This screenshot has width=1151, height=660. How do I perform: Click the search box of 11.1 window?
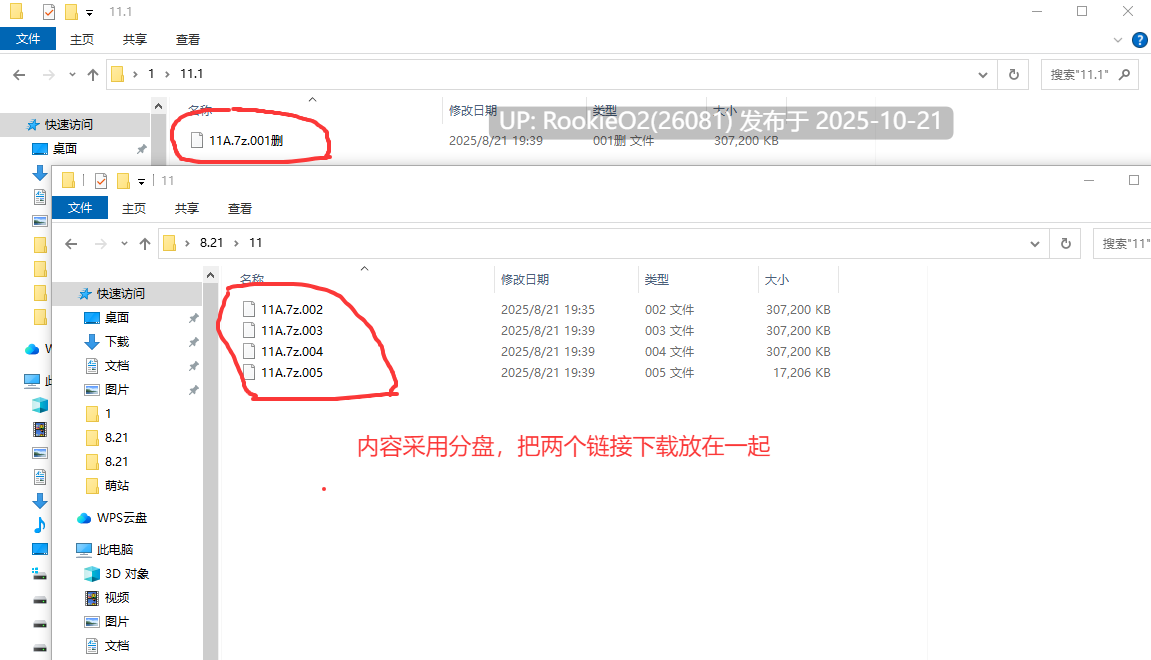pos(1089,75)
